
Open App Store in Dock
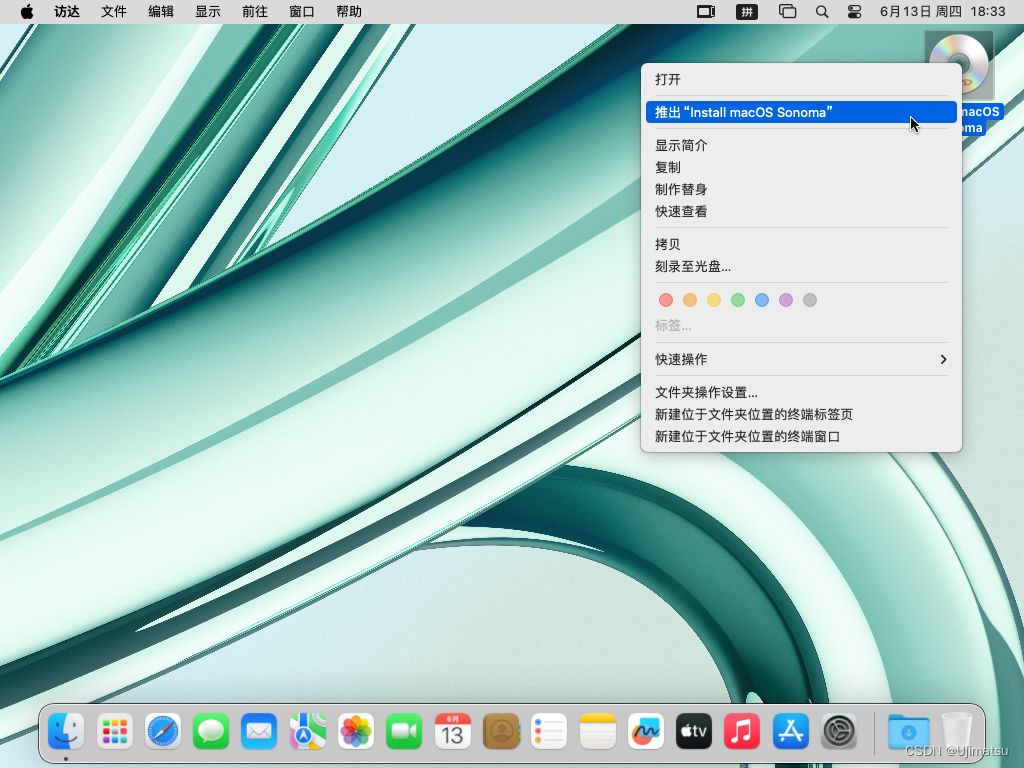[791, 731]
